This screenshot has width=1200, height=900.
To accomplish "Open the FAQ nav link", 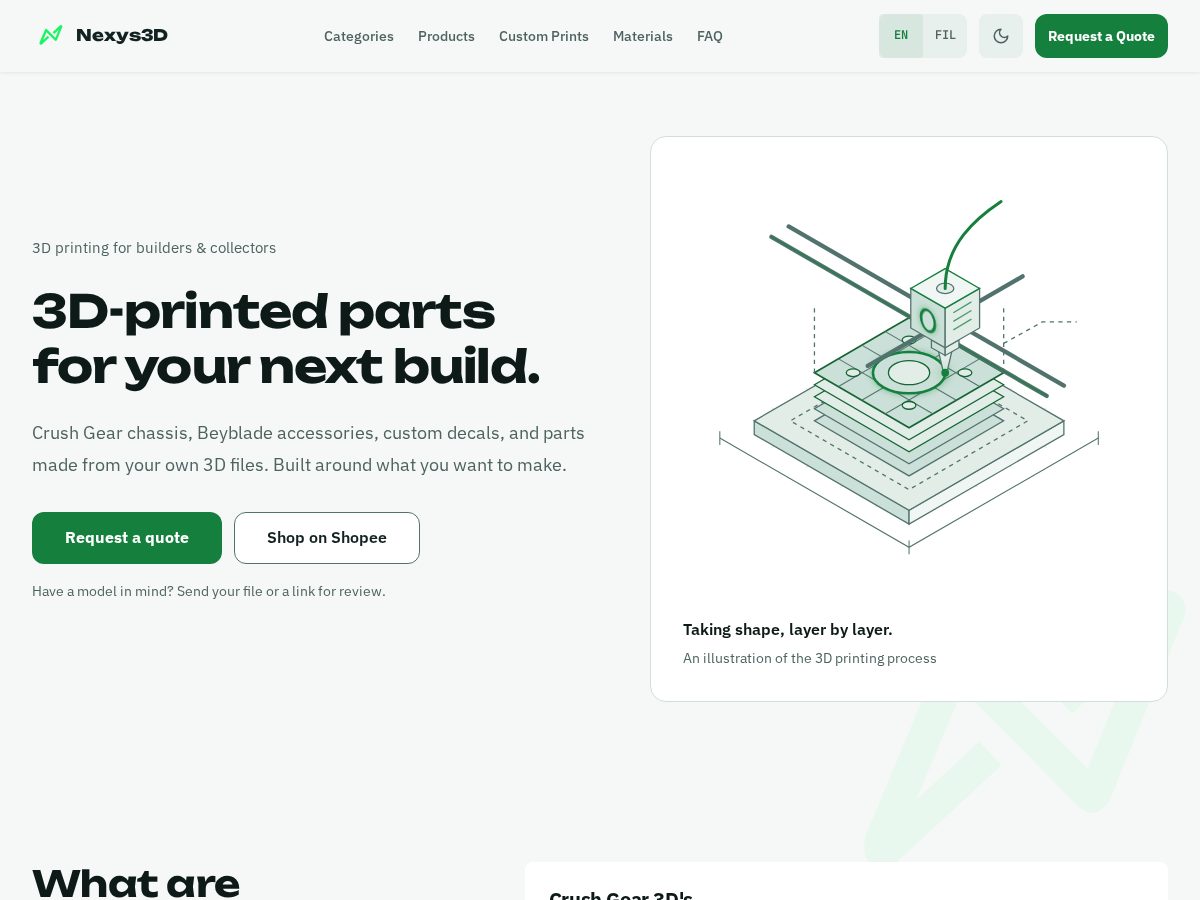I will [x=710, y=36].
